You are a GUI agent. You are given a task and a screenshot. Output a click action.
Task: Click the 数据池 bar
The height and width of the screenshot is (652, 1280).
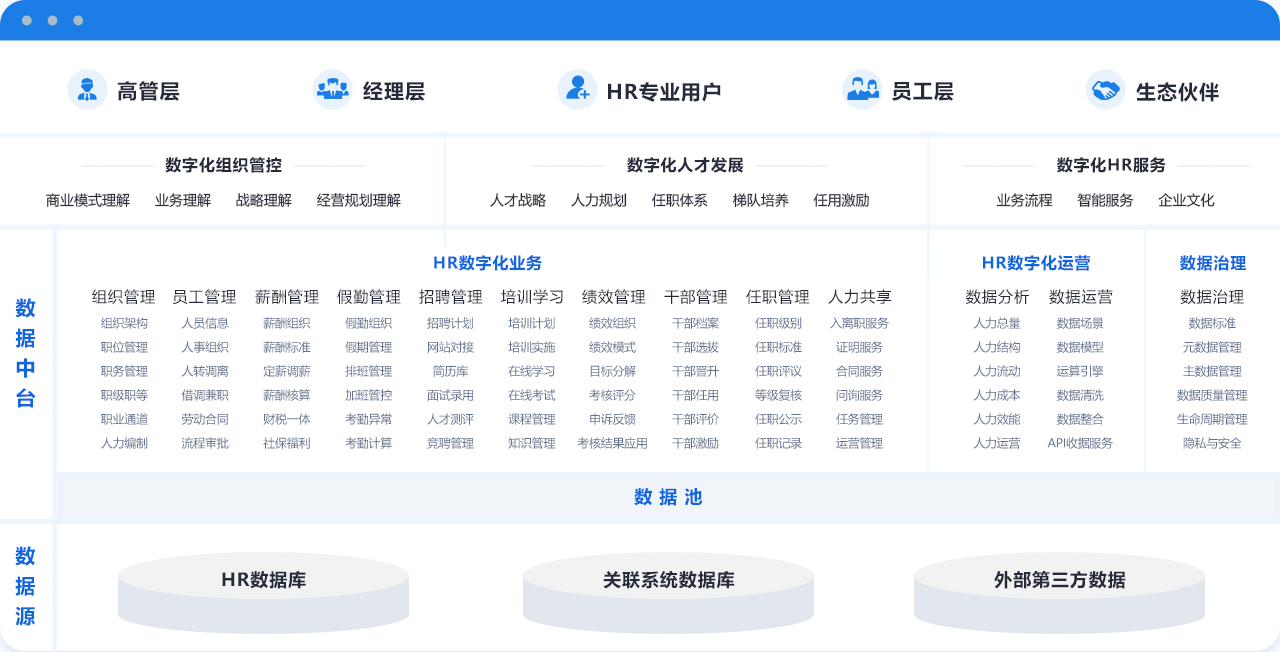[x=668, y=497]
